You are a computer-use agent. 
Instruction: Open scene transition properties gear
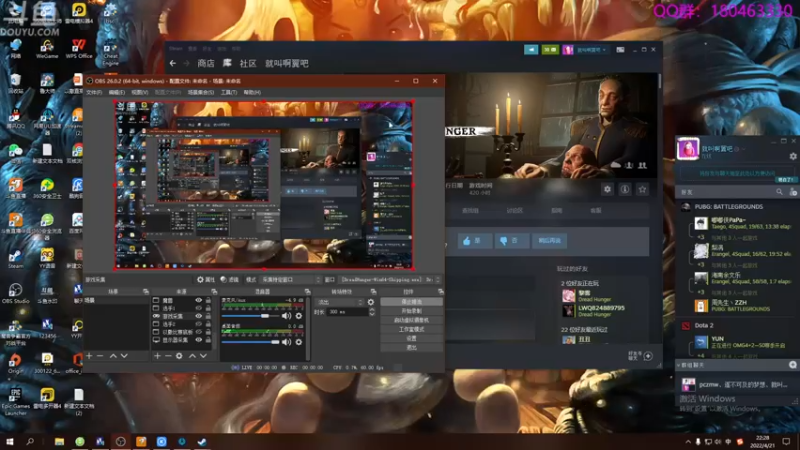(371, 302)
